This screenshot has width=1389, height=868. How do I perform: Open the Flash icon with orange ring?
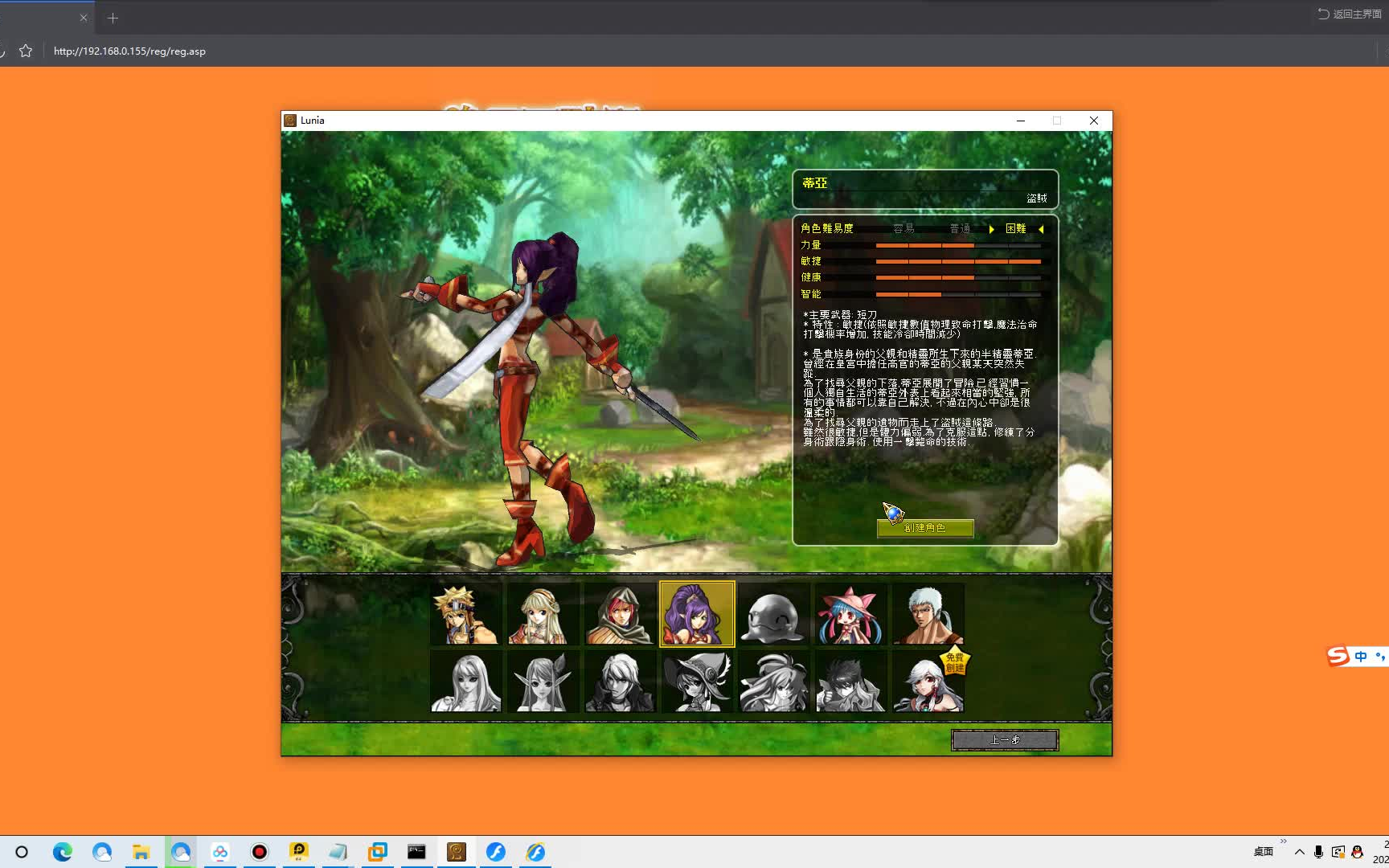535,852
